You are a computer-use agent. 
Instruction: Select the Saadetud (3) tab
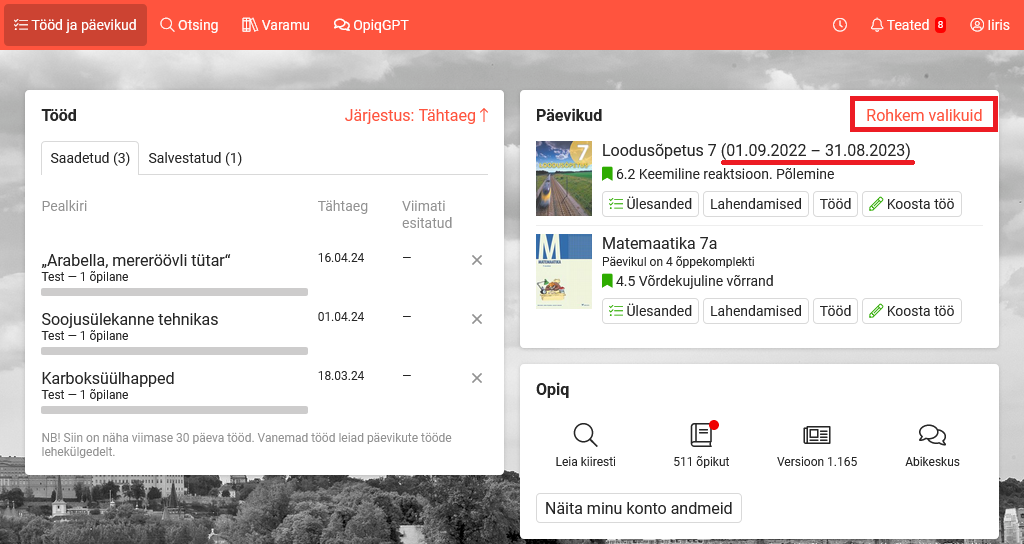pyautogui.click(x=90, y=158)
